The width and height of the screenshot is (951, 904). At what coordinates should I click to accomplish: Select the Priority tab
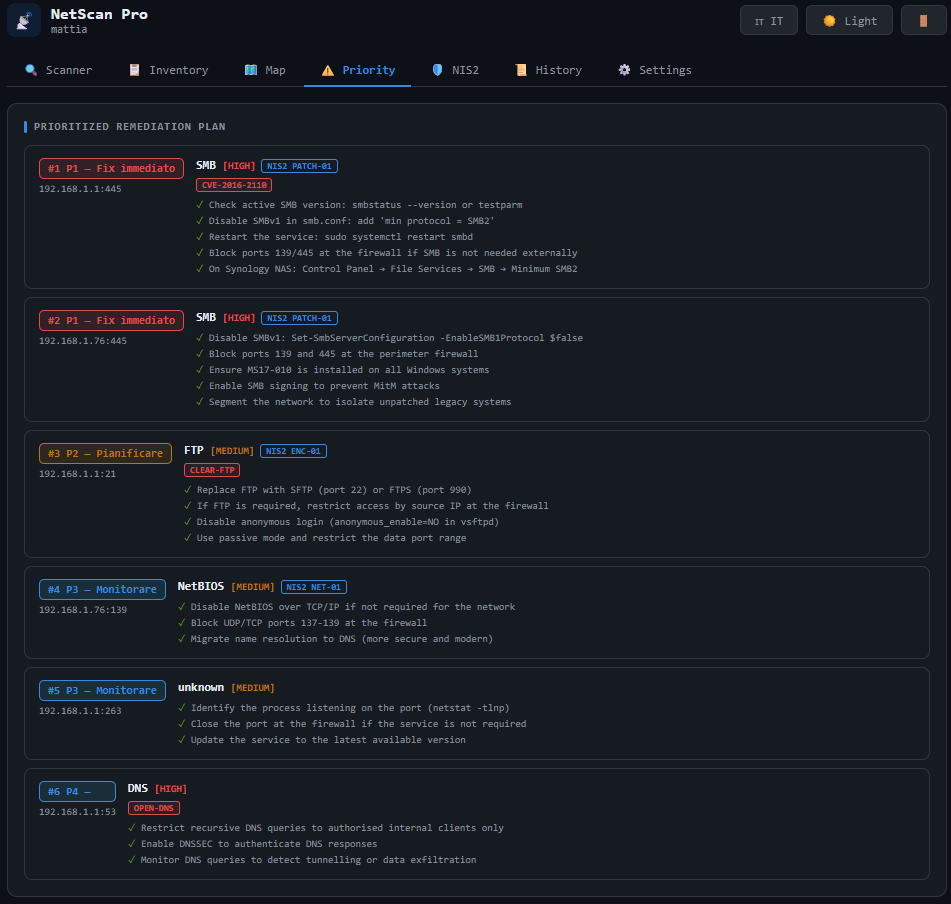[358, 70]
